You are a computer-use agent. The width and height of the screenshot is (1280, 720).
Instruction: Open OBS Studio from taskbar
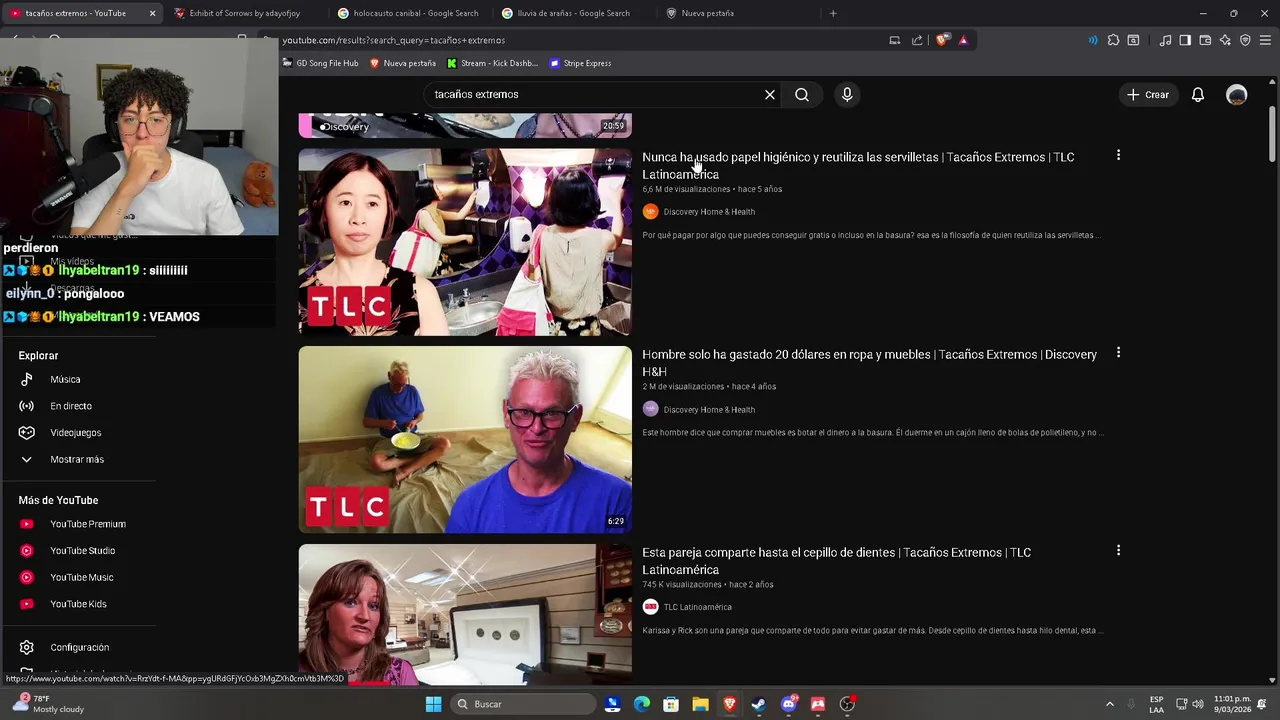pos(847,704)
